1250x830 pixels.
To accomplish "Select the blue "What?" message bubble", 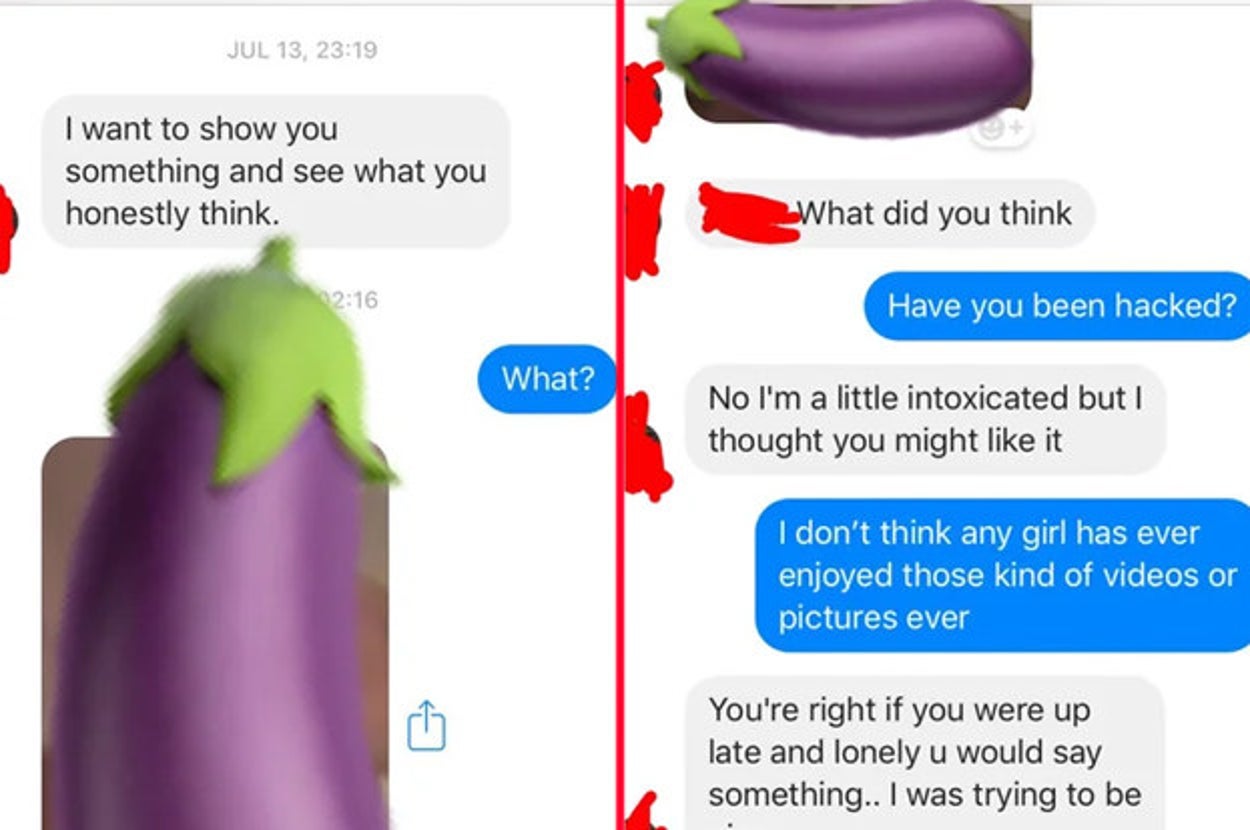I will click(547, 379).
